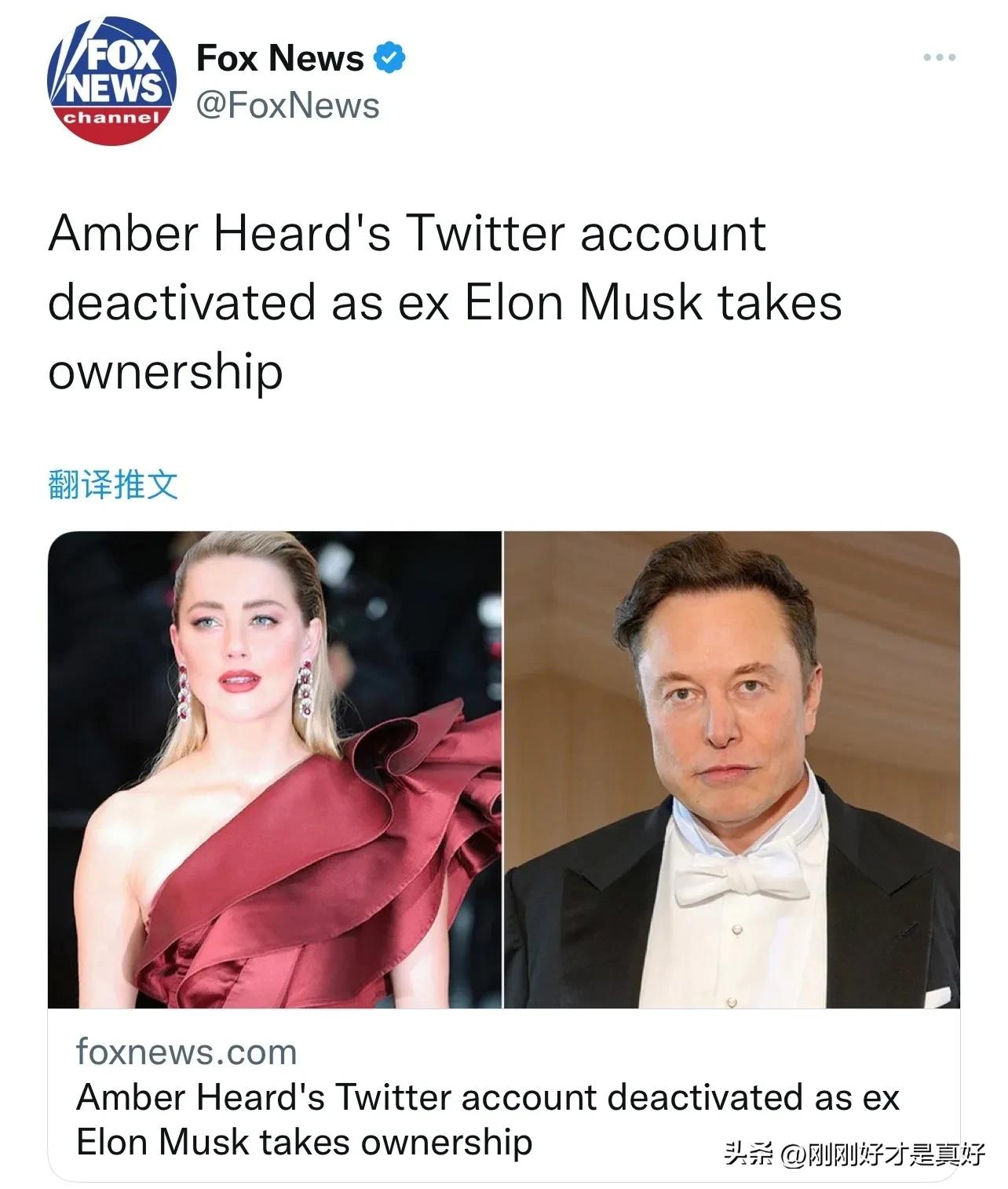Click the 翻译推文 translate link
Viewport: 1008px width, 1189px height.
coord(113,484)
